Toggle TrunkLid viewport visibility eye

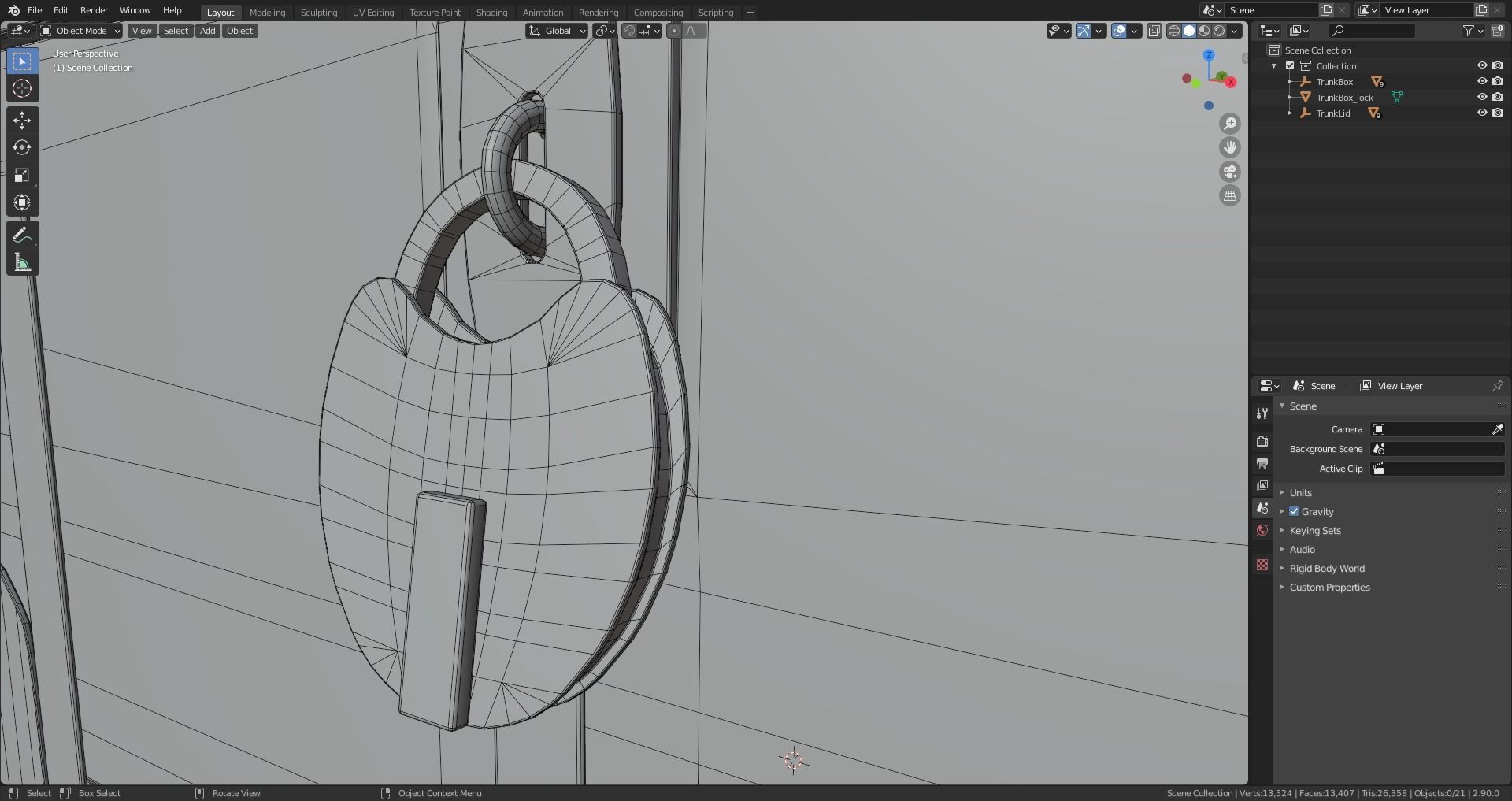[1481, 113]
